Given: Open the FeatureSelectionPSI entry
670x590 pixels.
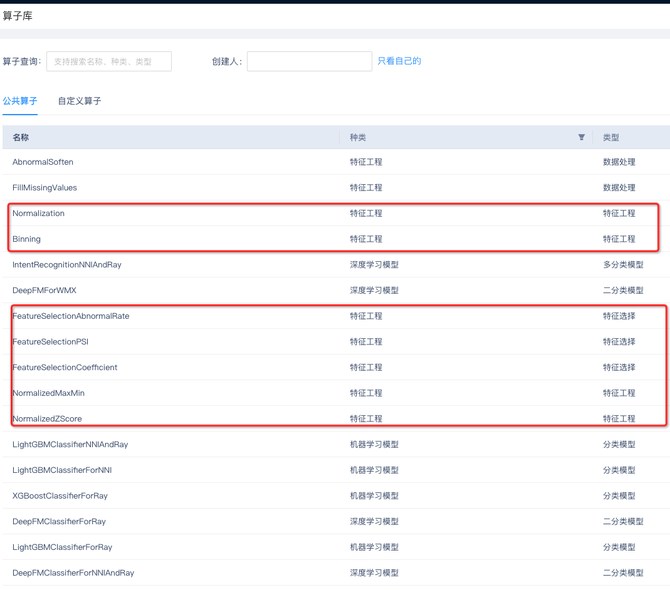Looking at the screenshot, I should pos(51,342).
